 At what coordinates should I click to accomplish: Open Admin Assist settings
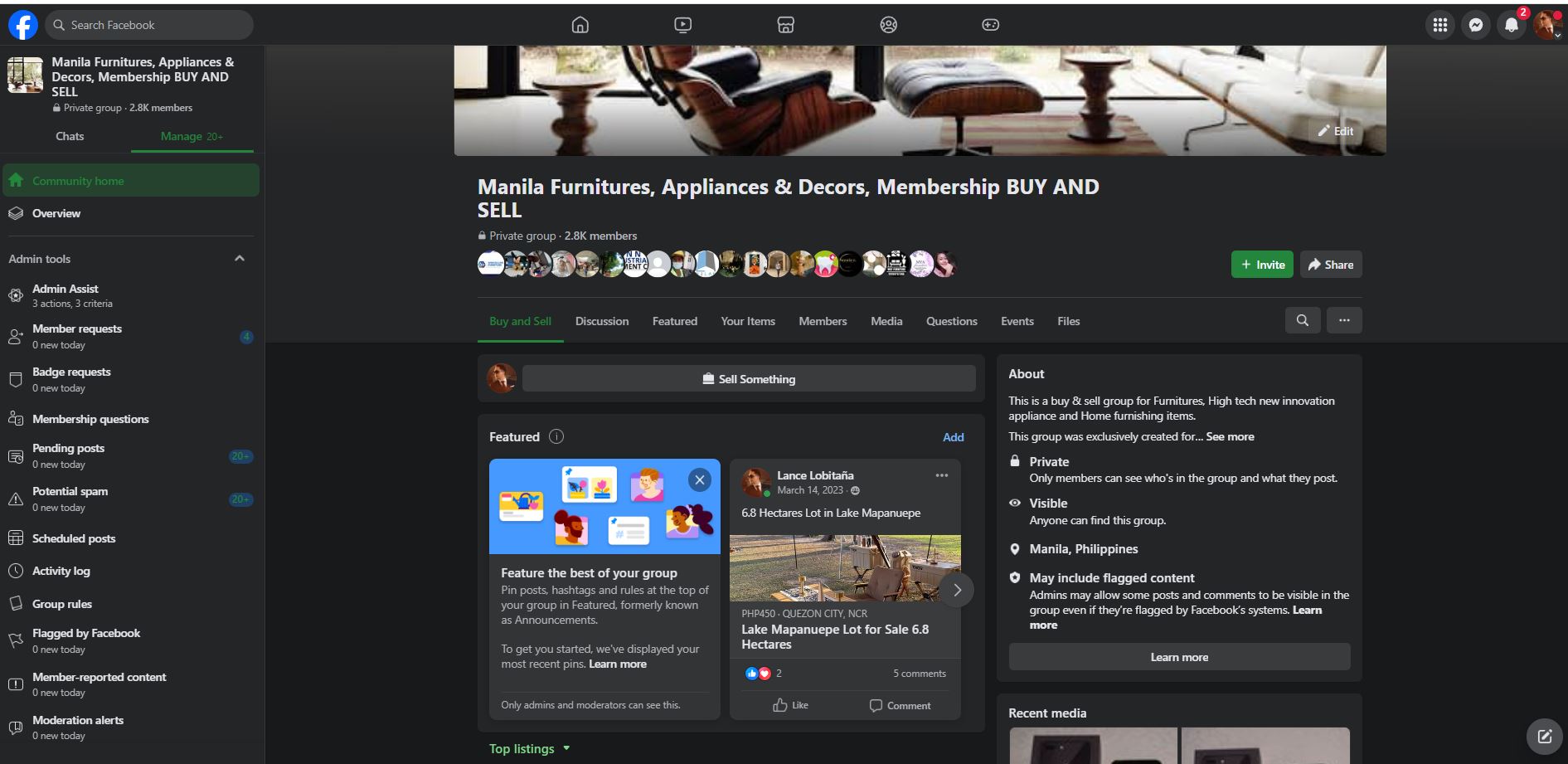(x=131, y=295)
